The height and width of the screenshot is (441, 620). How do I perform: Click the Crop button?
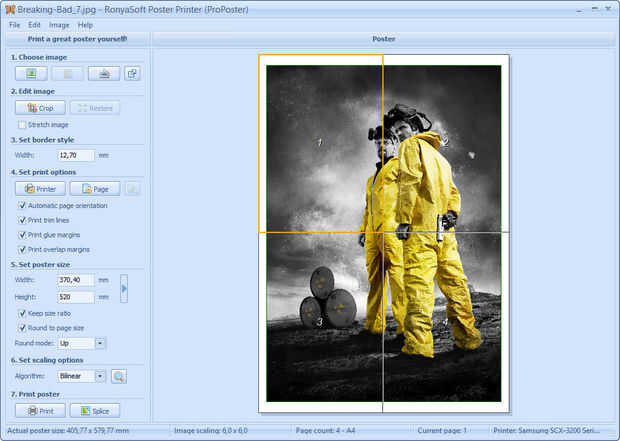[40, 108]
